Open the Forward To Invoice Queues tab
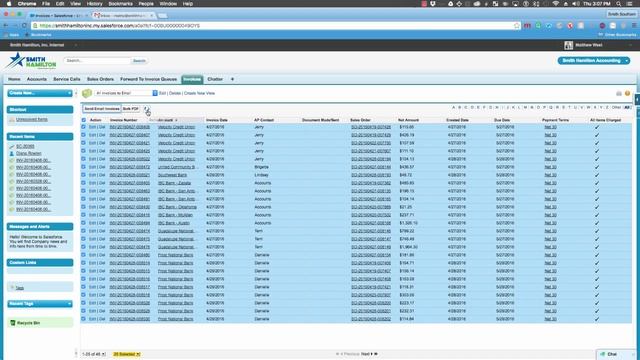 149,79
